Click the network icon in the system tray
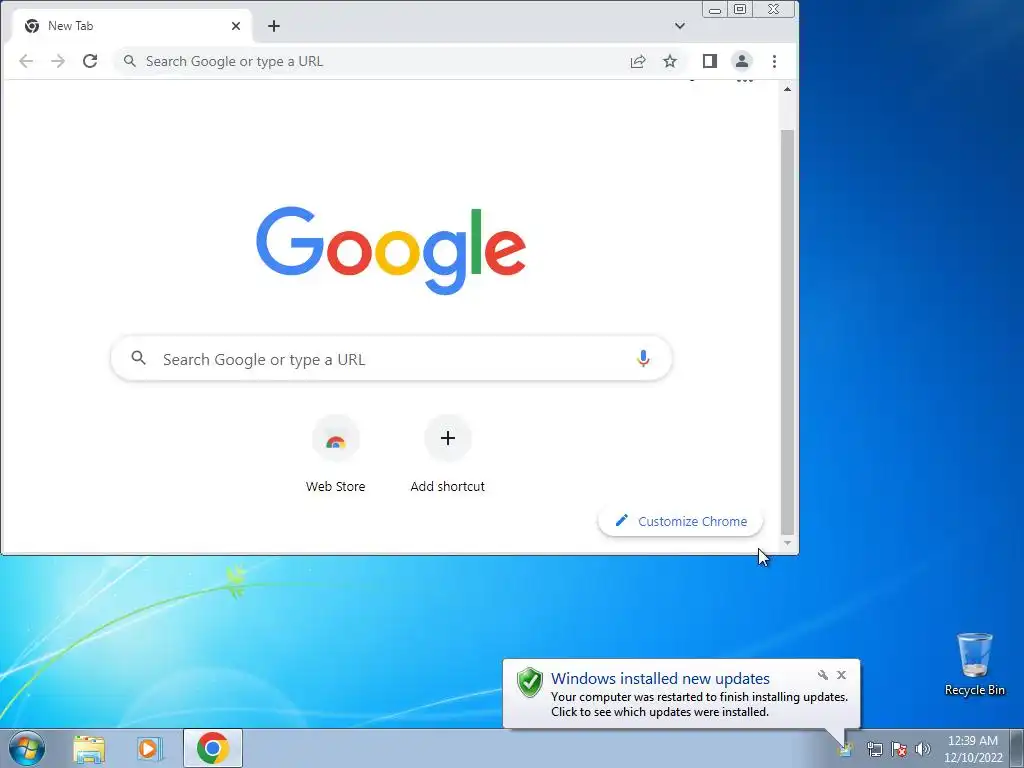The image size is (1024, 768). 874,749
